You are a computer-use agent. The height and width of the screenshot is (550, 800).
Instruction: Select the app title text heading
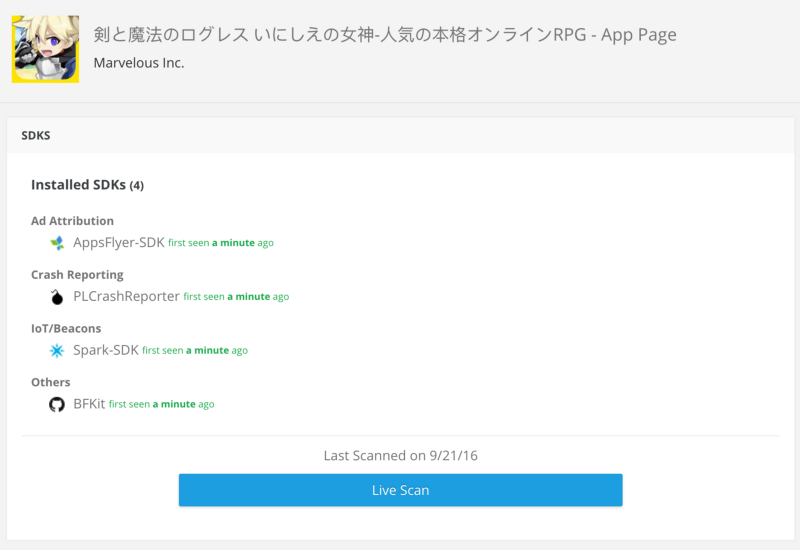(385, 35)
